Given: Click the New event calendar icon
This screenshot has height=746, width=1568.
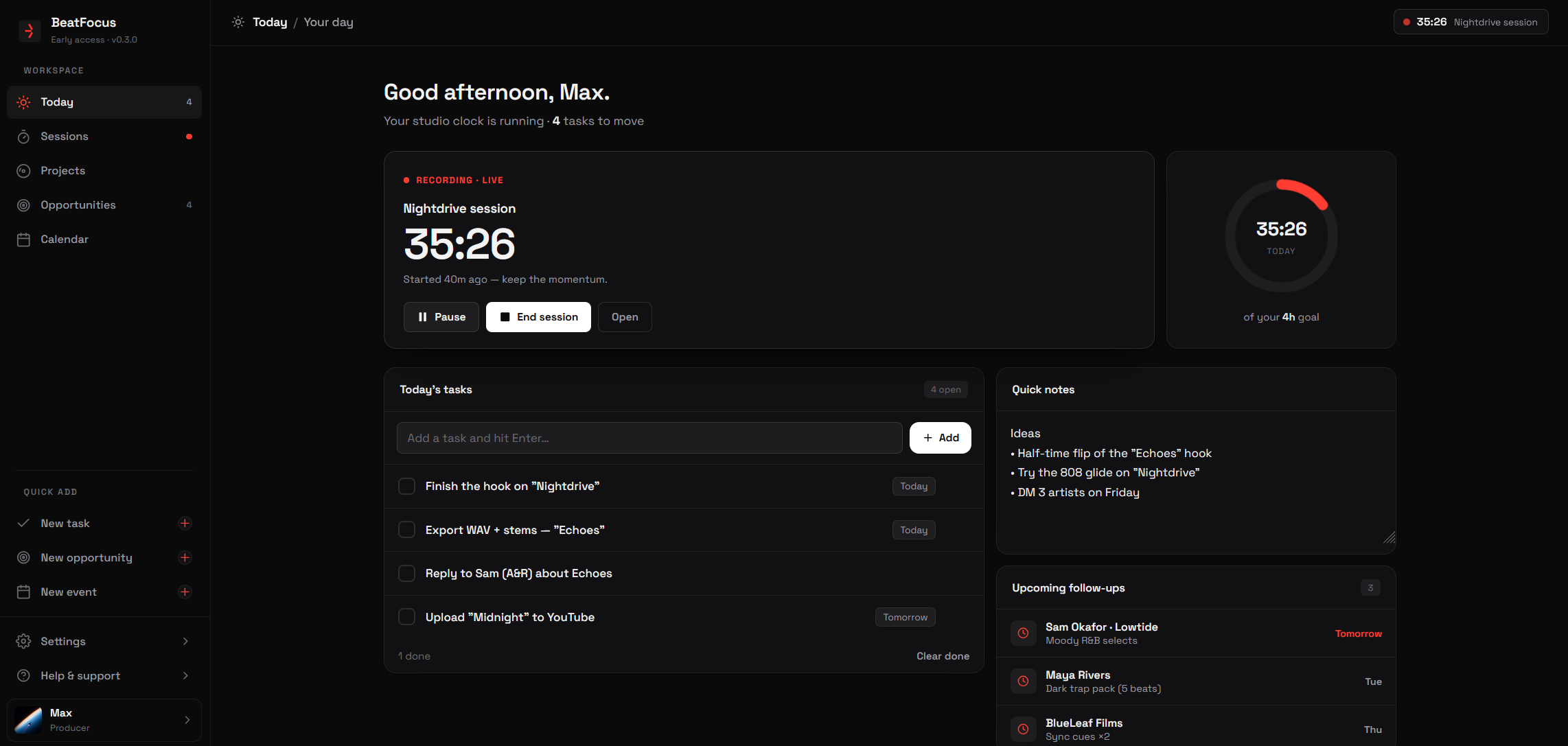Looking at the screenshot, I should 23,592.
